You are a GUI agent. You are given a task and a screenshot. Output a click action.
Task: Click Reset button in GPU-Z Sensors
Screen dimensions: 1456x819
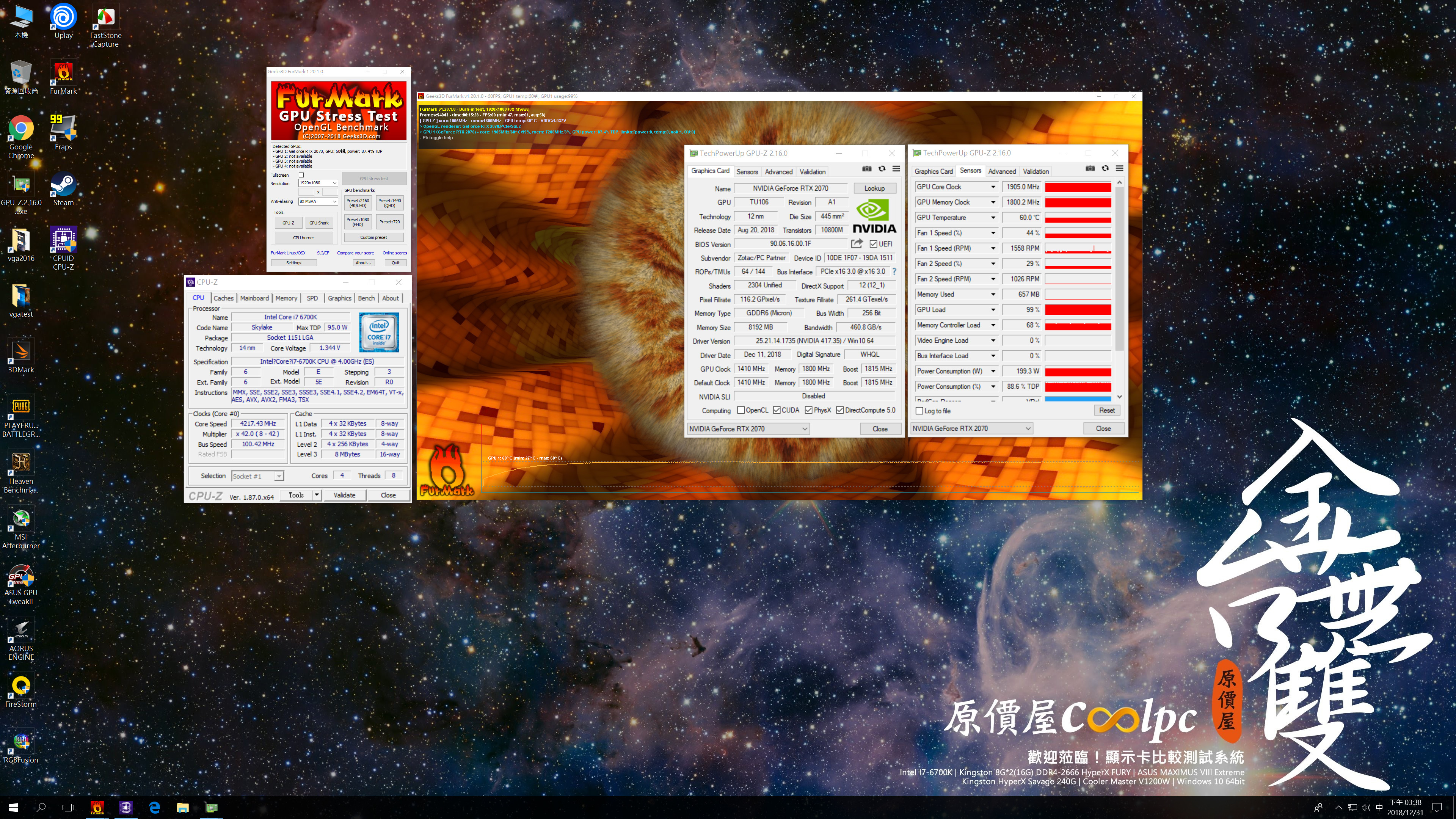(x=1107, y=410)
